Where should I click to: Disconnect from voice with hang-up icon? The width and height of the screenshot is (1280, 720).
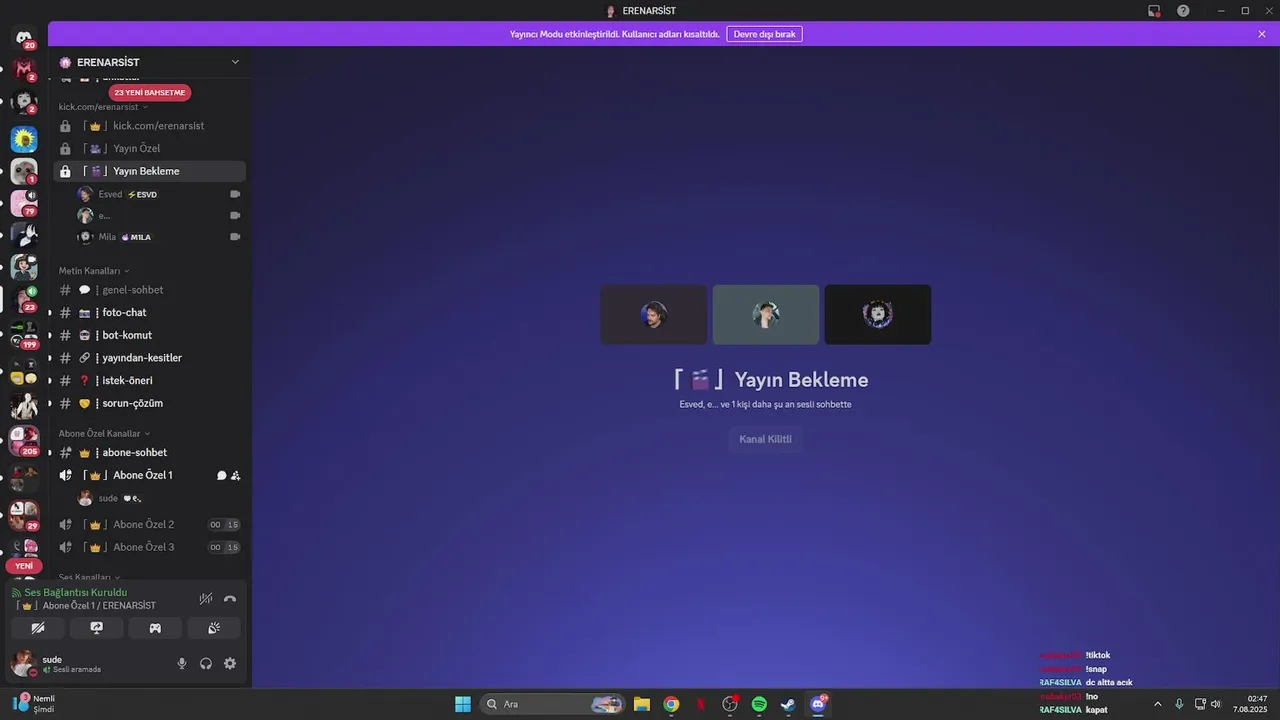[x=230, y=599]
